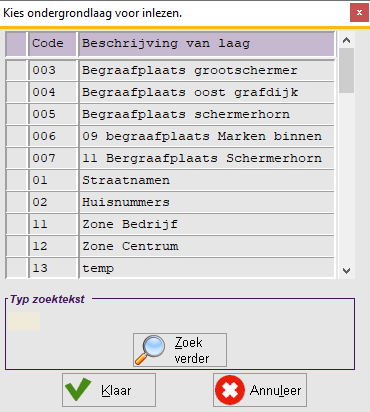Pick the 09 begraafplaats Marken binnen row
The width and height of the screenshot is (370, 412).
click(170, 136)
